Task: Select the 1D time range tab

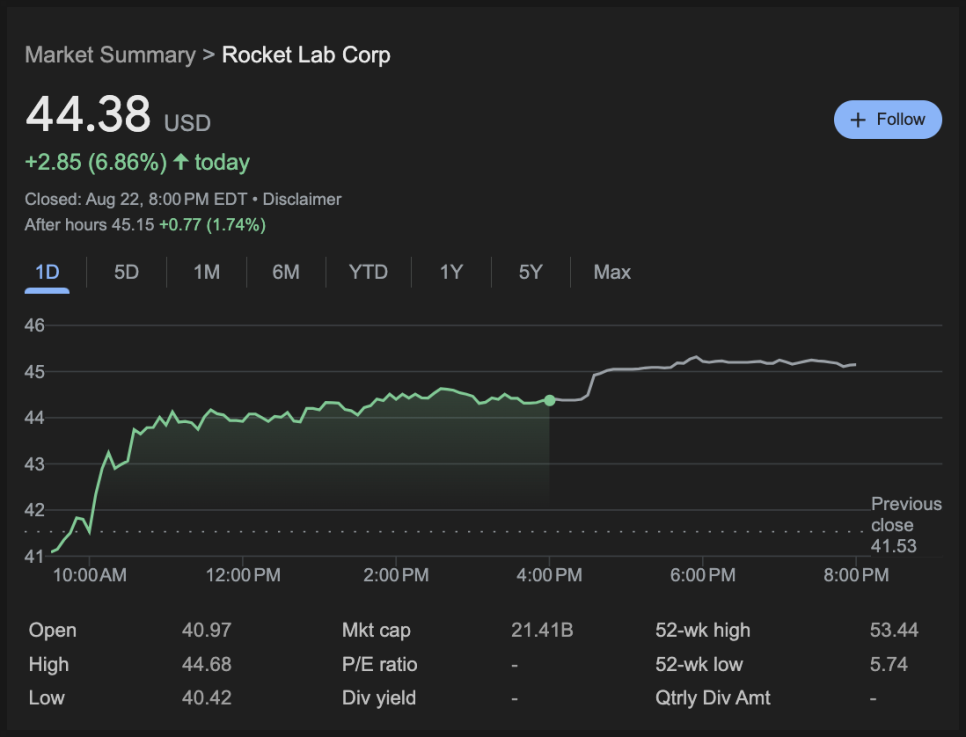Action: [x=47, y=272]
